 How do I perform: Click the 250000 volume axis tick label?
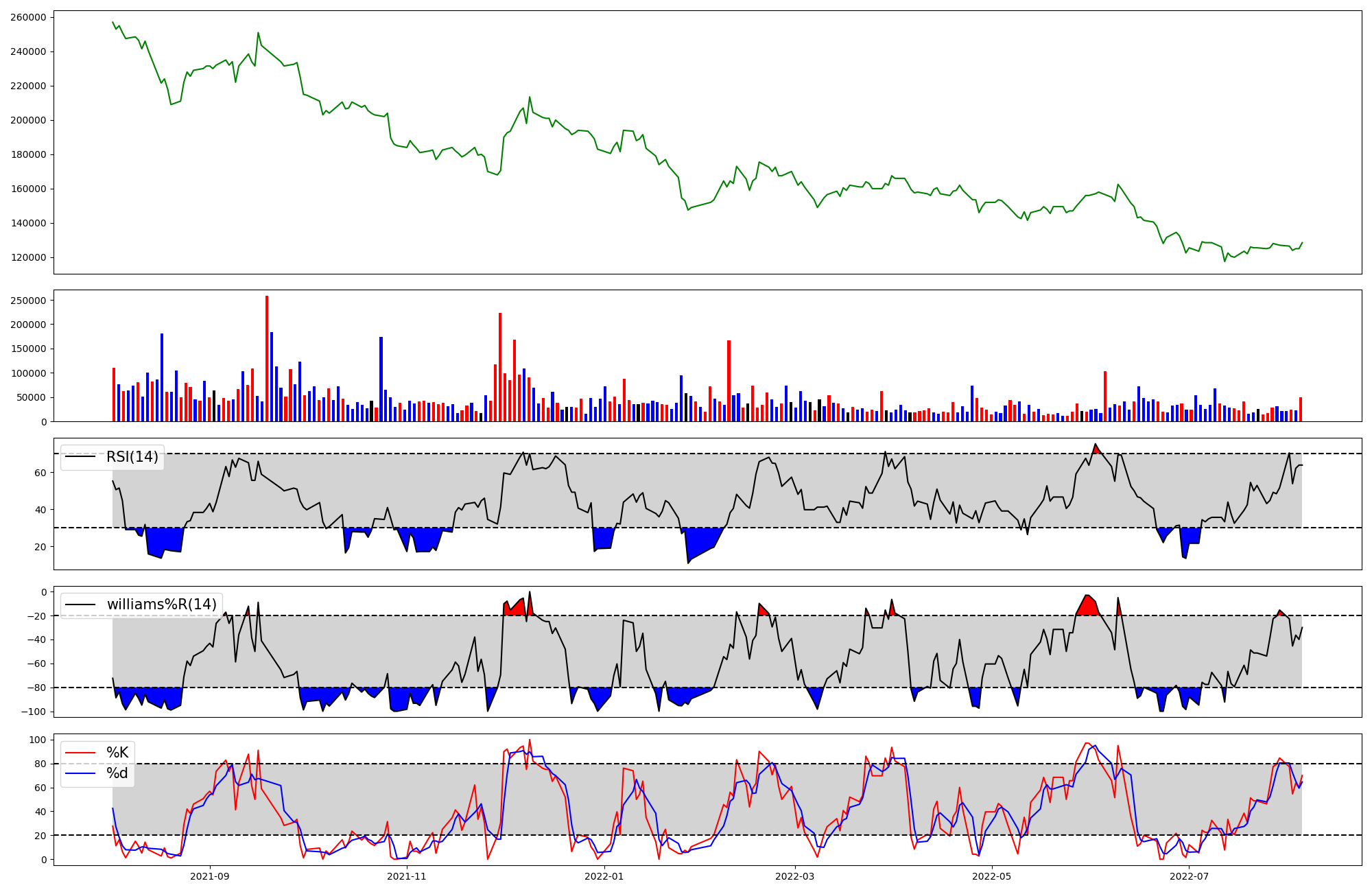click(x=28, y=301)
